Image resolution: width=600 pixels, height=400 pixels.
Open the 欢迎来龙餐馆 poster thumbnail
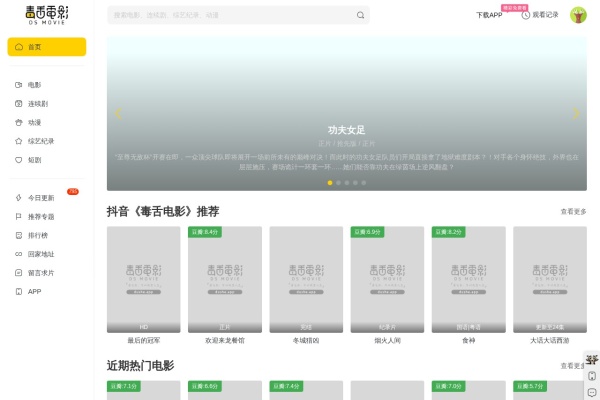point(225,279)
